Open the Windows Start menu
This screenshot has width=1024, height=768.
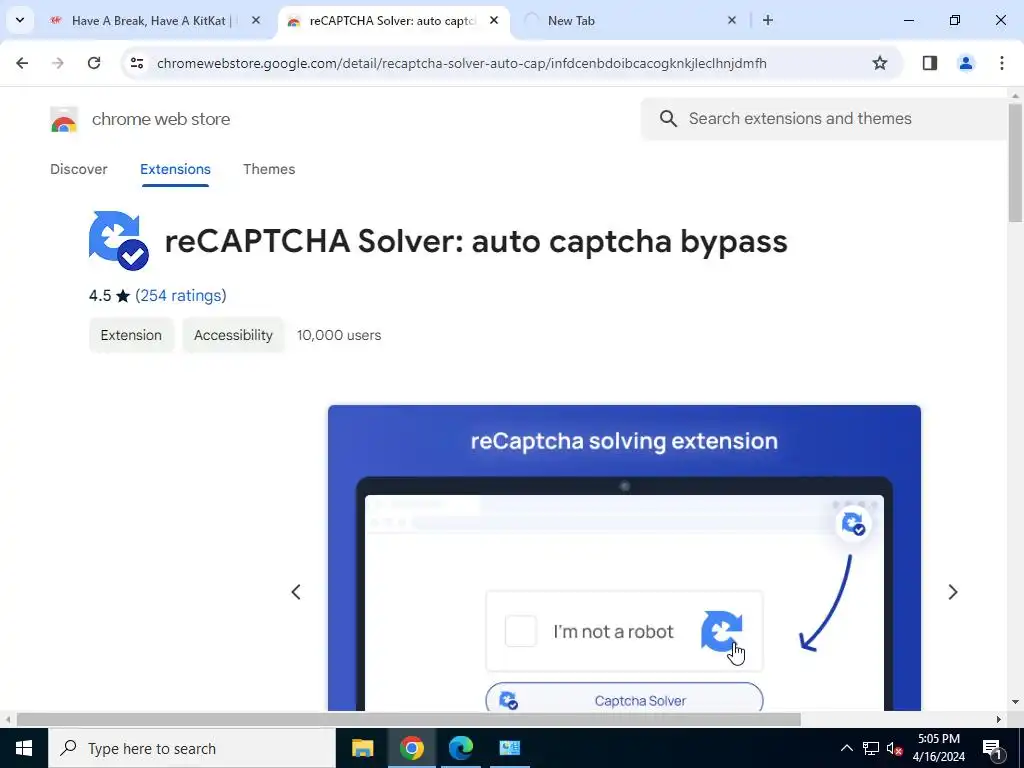24,748
